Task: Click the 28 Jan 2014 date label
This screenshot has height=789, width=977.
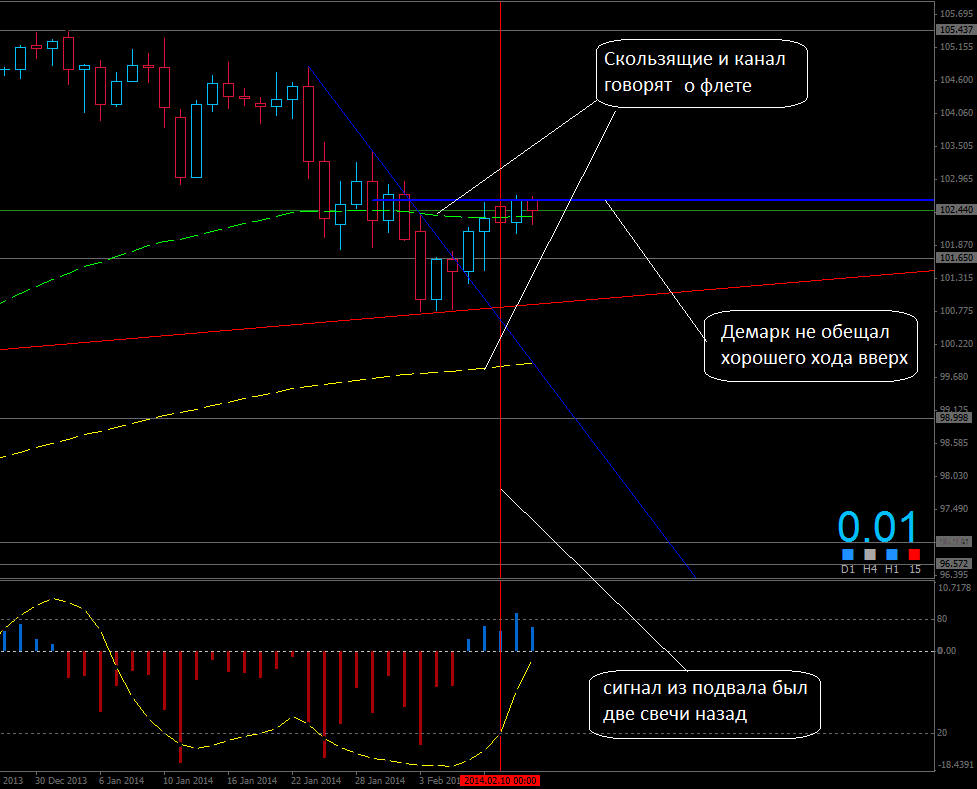Action: (x=380, y=780)
